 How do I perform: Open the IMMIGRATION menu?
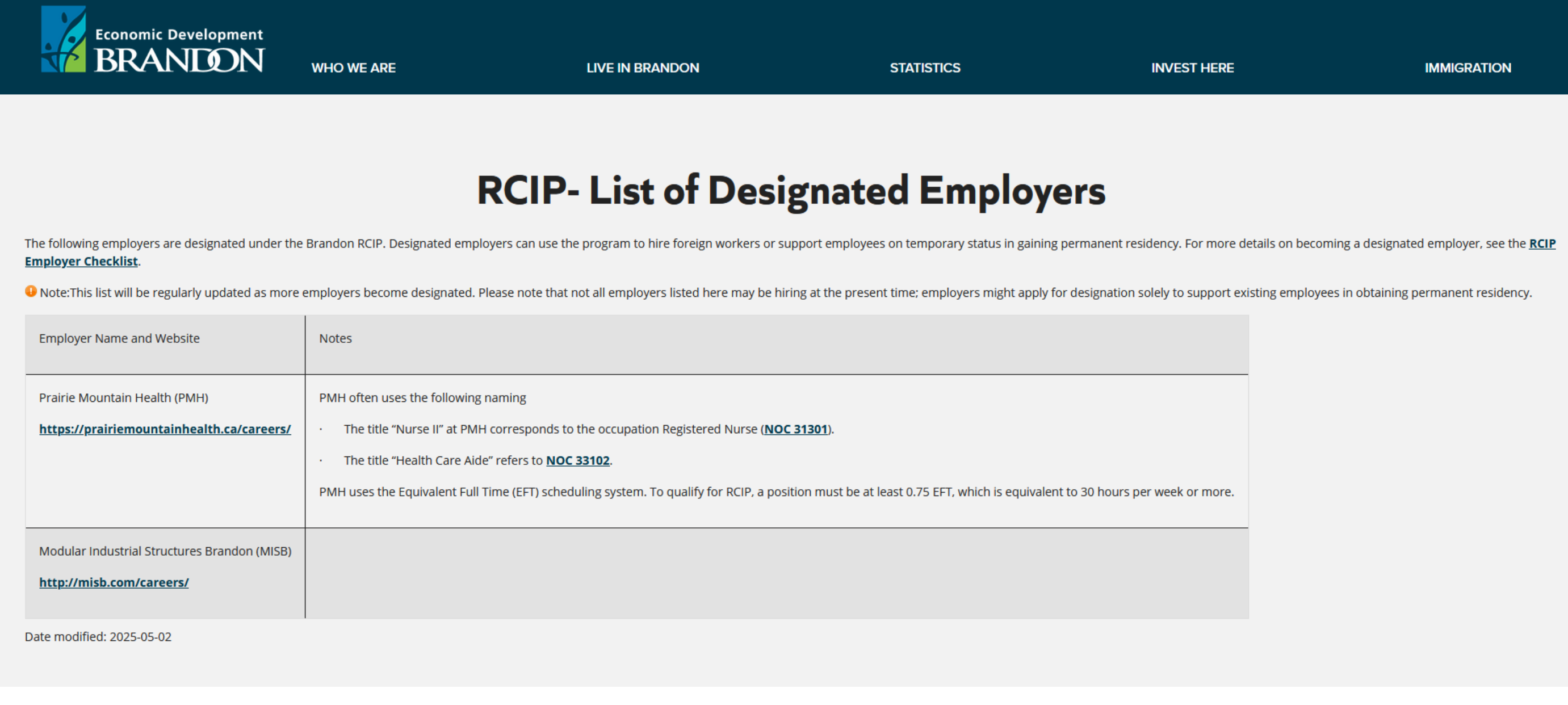[1467, 68]
